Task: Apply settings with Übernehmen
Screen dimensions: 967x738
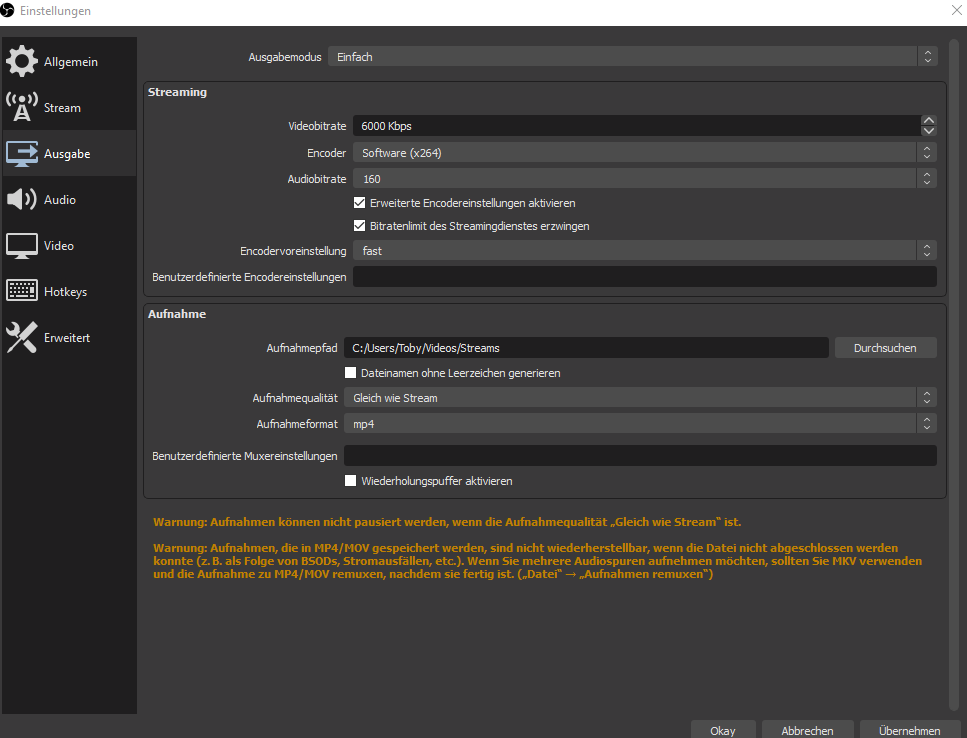Action: point(909,730)
